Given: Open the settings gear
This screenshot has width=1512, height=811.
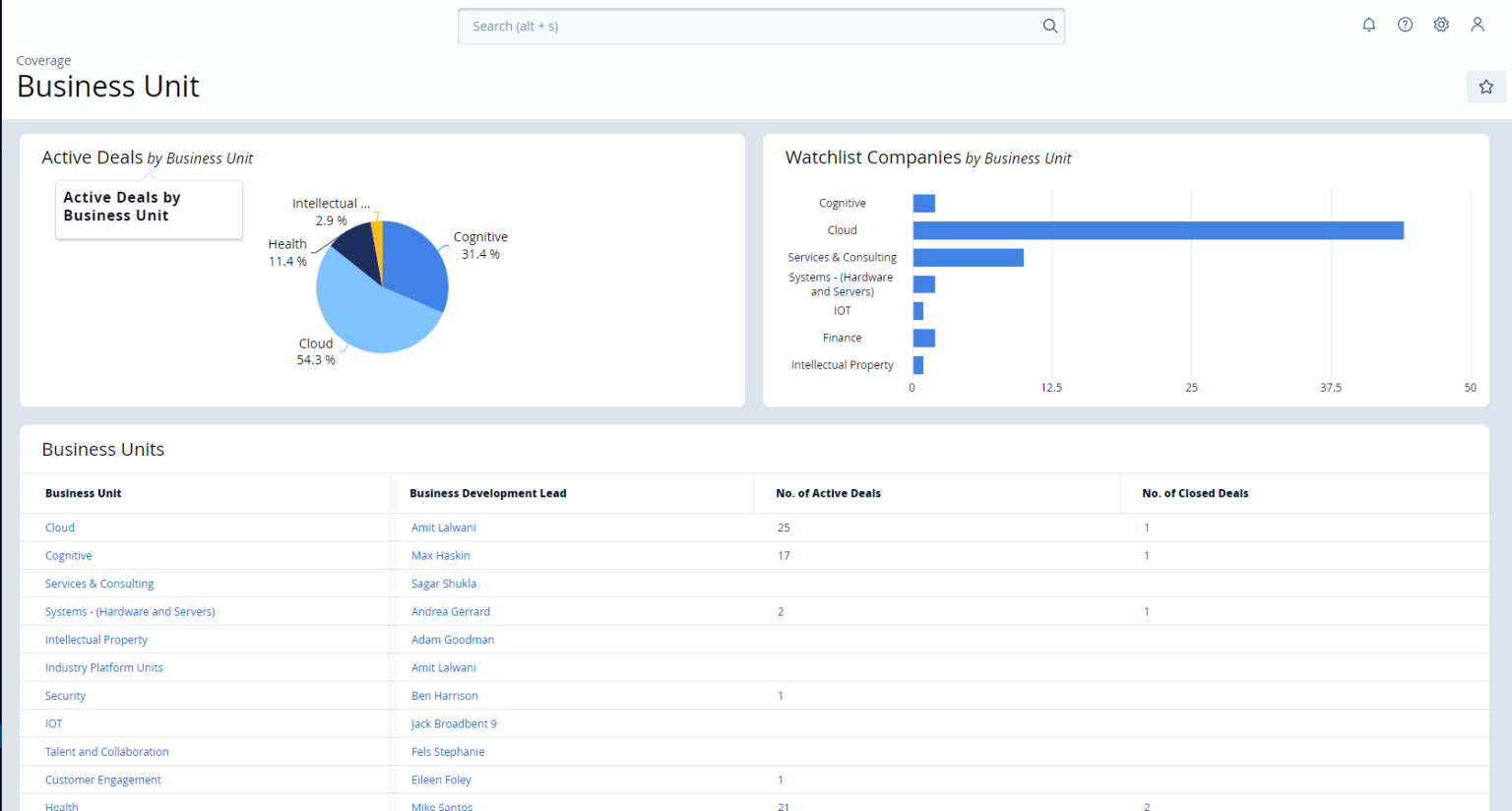Looking at the screenshot, I should pyautogui.click(x=1441, y=25).
